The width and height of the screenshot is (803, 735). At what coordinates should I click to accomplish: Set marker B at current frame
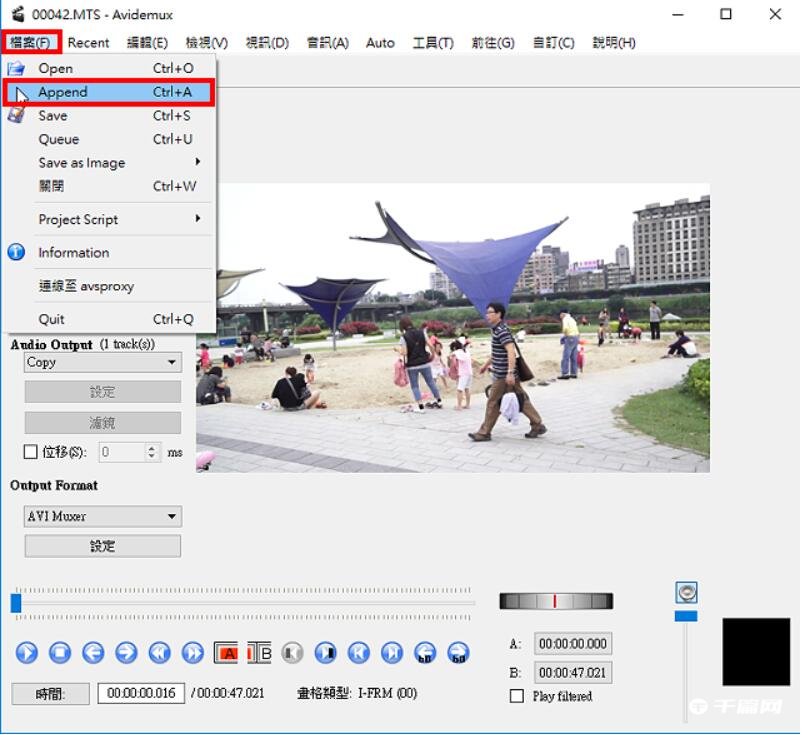[x=261, y=652]
